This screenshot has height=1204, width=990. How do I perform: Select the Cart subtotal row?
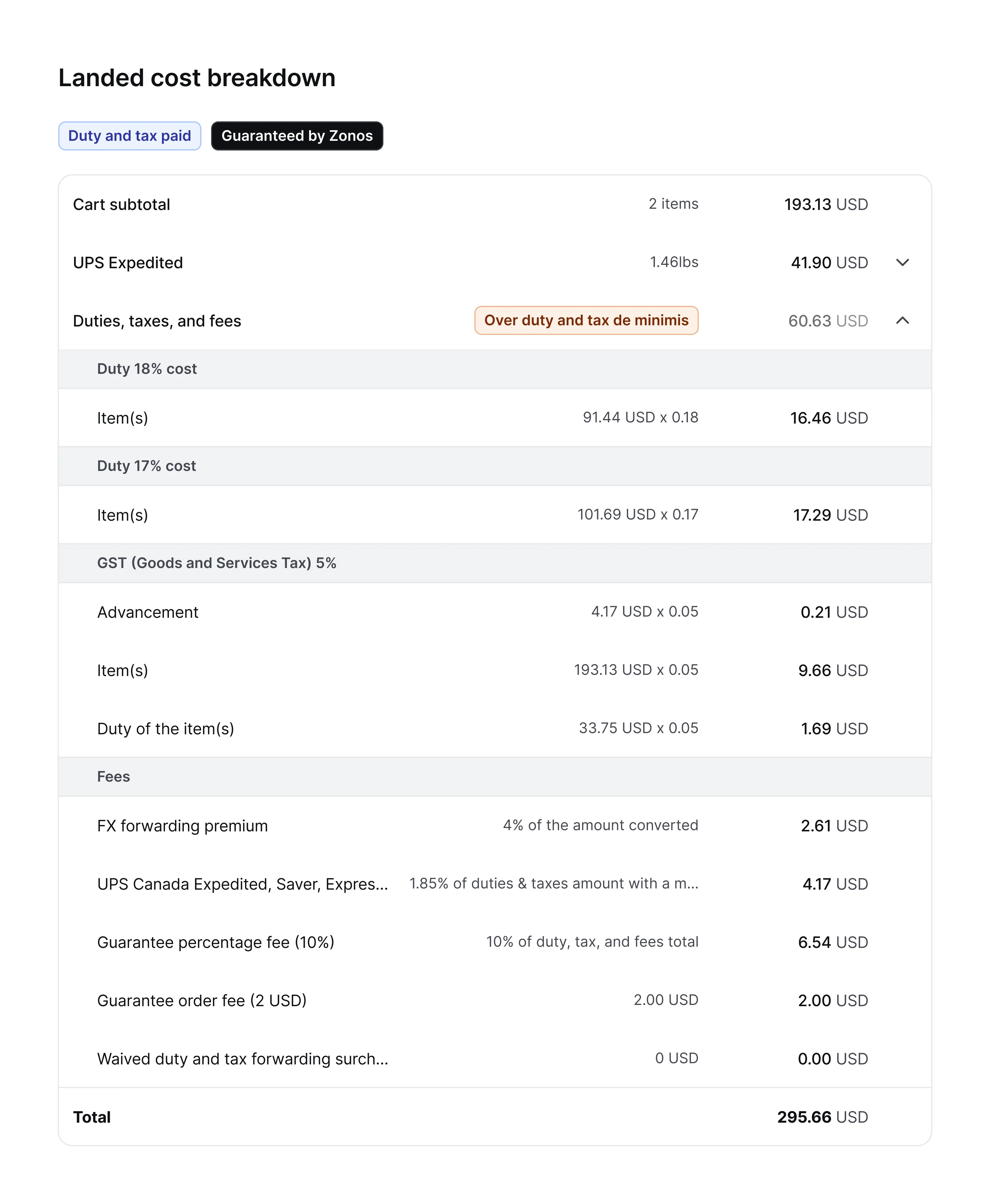[x=121, y=204]
